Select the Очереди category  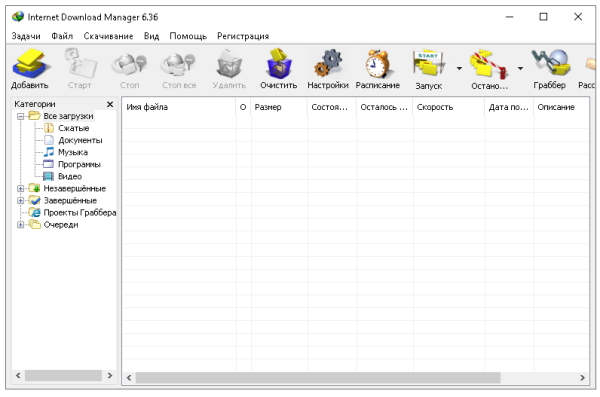click(61, 225)
